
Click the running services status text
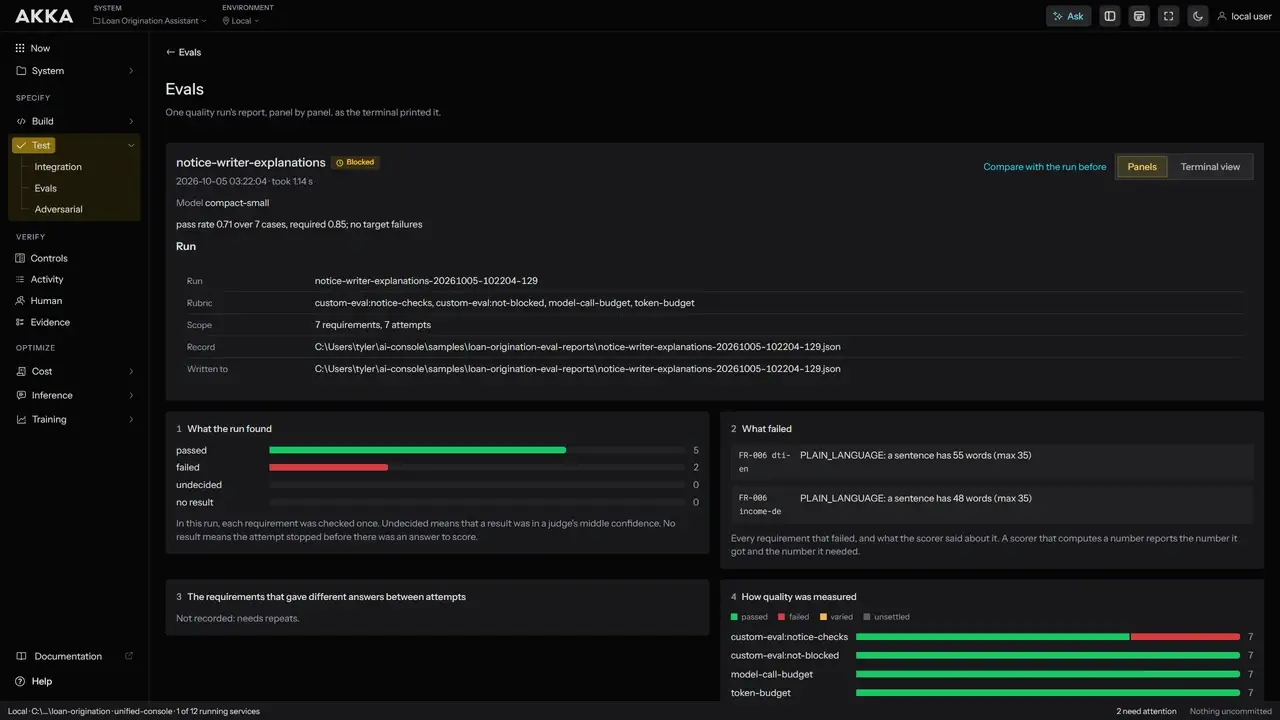[x=217, y=711]
